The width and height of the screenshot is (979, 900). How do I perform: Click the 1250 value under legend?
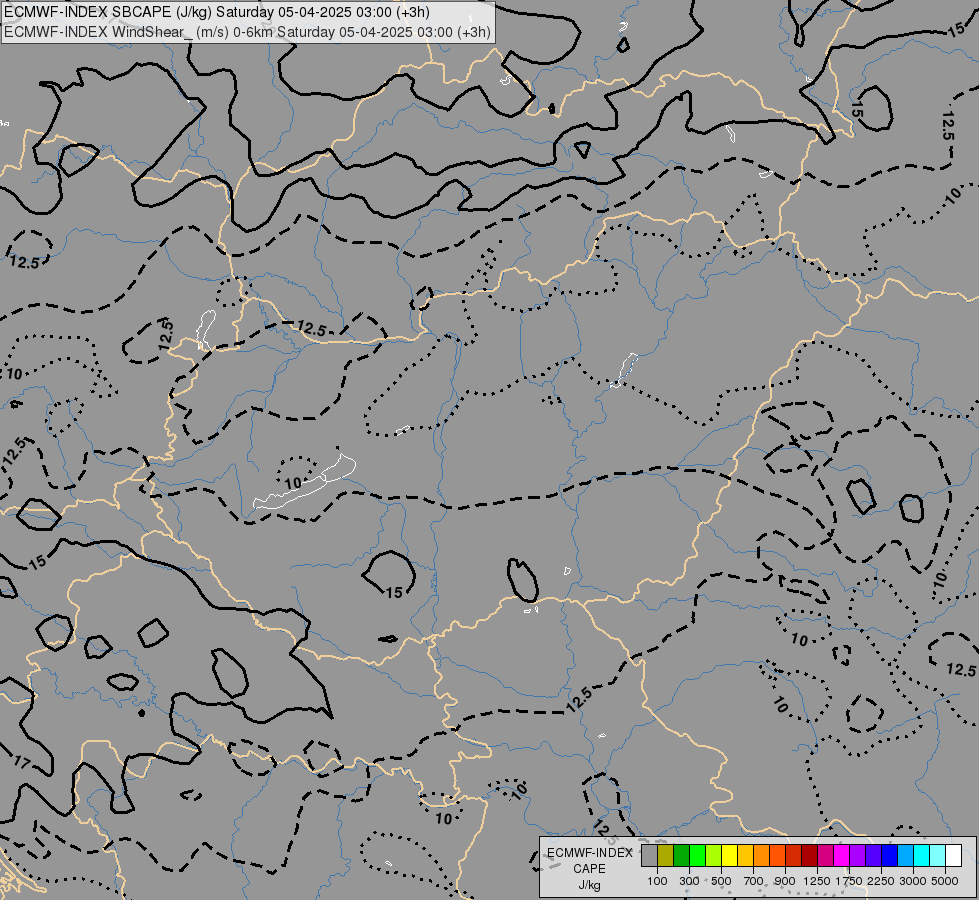(x=817, y=881)
